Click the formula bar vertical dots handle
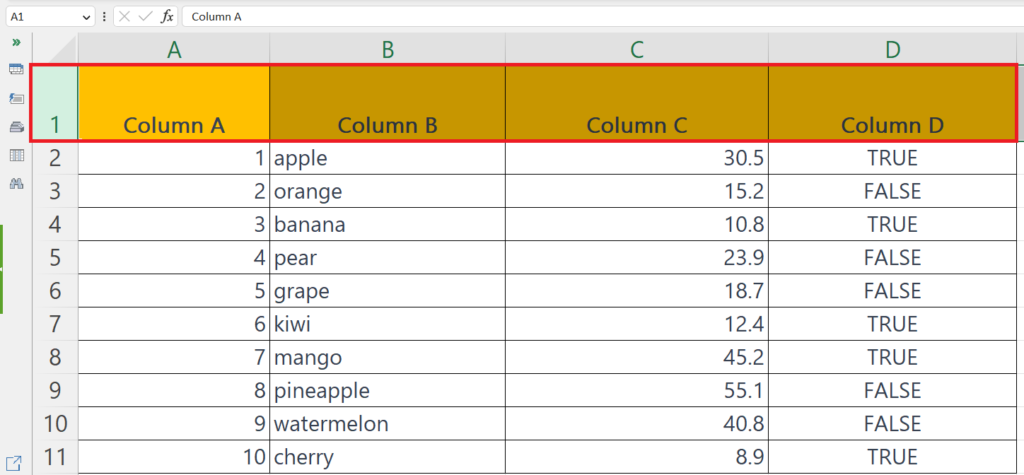Viewport: 1024px width, 475px height. (x=104, y=16)
